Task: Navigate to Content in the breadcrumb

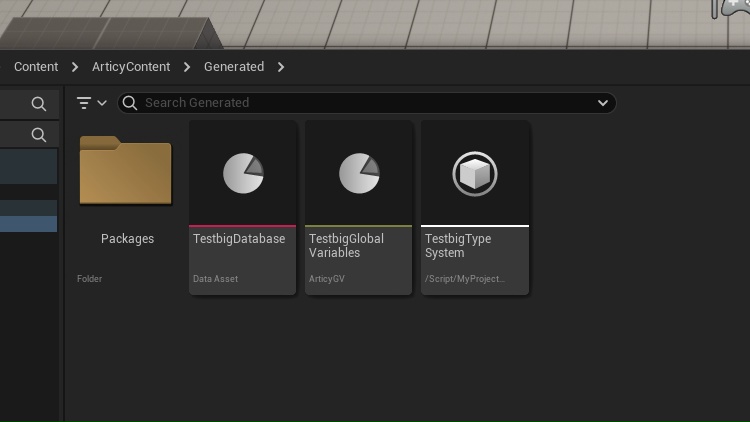Action: point(36,67)
